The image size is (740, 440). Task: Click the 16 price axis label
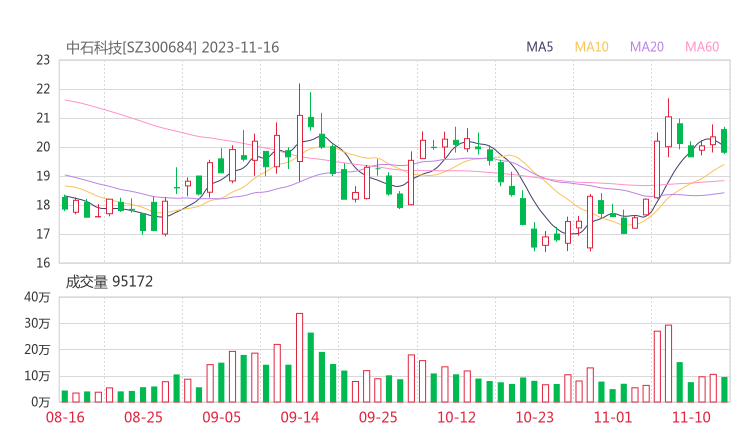click(x=43, y=263)
